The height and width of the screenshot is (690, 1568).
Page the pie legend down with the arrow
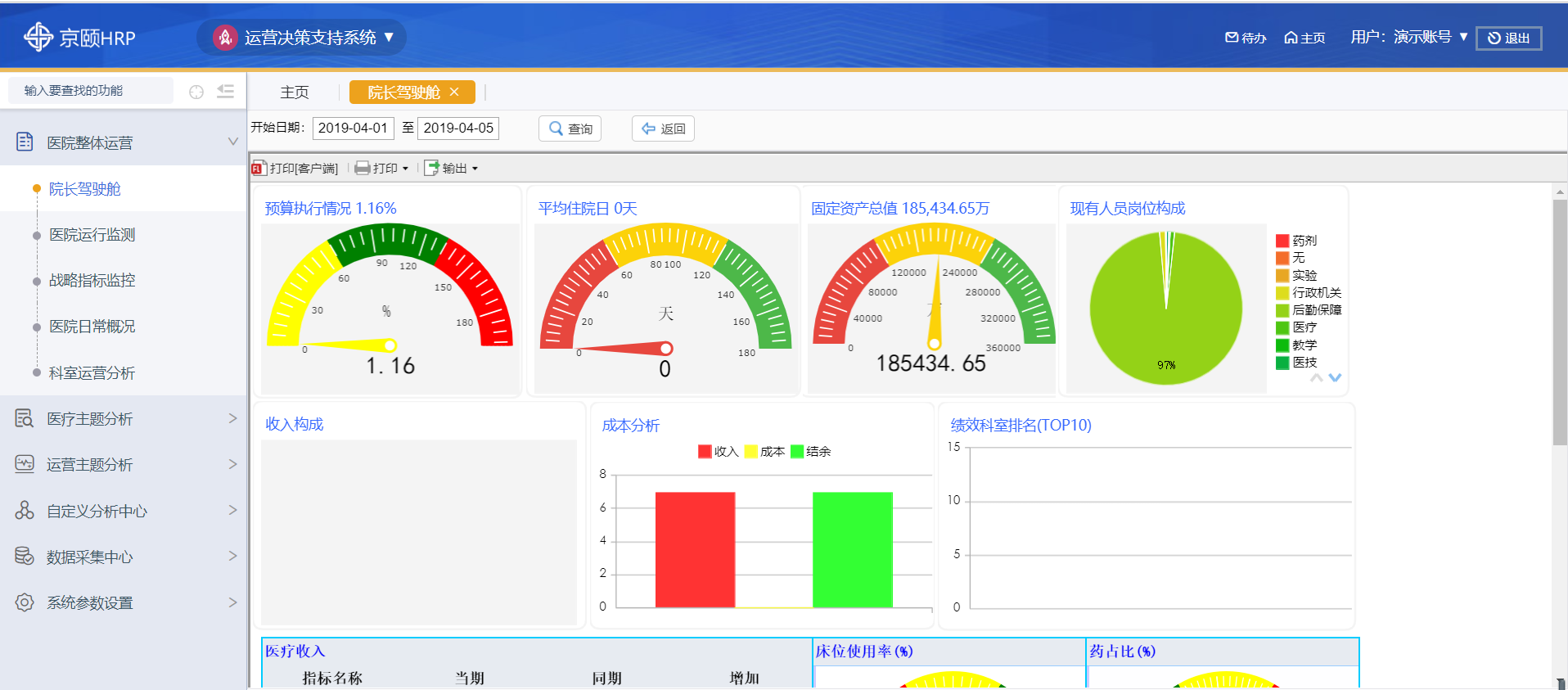pyautogui.click(x=1335, y=377)
